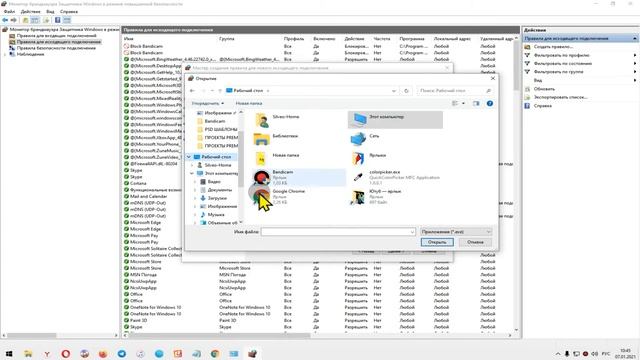The height and width of the screenshot is (360, 640).
Task: Click the round blue help icon in the Open dialog
Action: point(490,104)
